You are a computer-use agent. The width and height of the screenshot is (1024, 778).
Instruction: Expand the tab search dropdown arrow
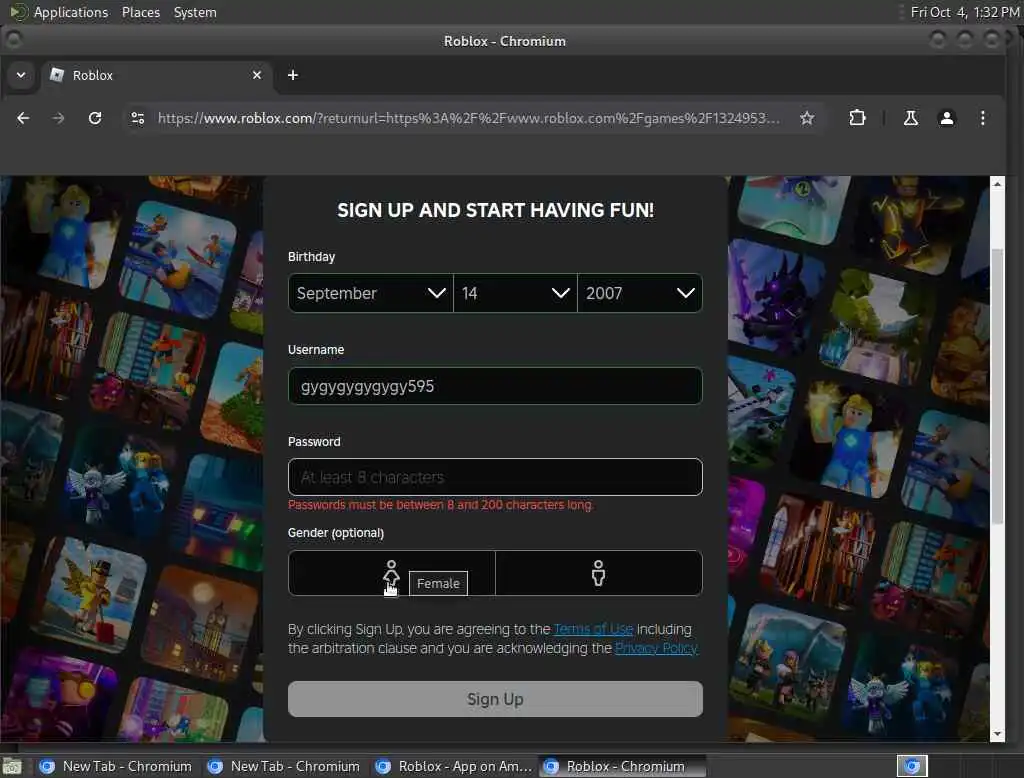tap(21, 75)
